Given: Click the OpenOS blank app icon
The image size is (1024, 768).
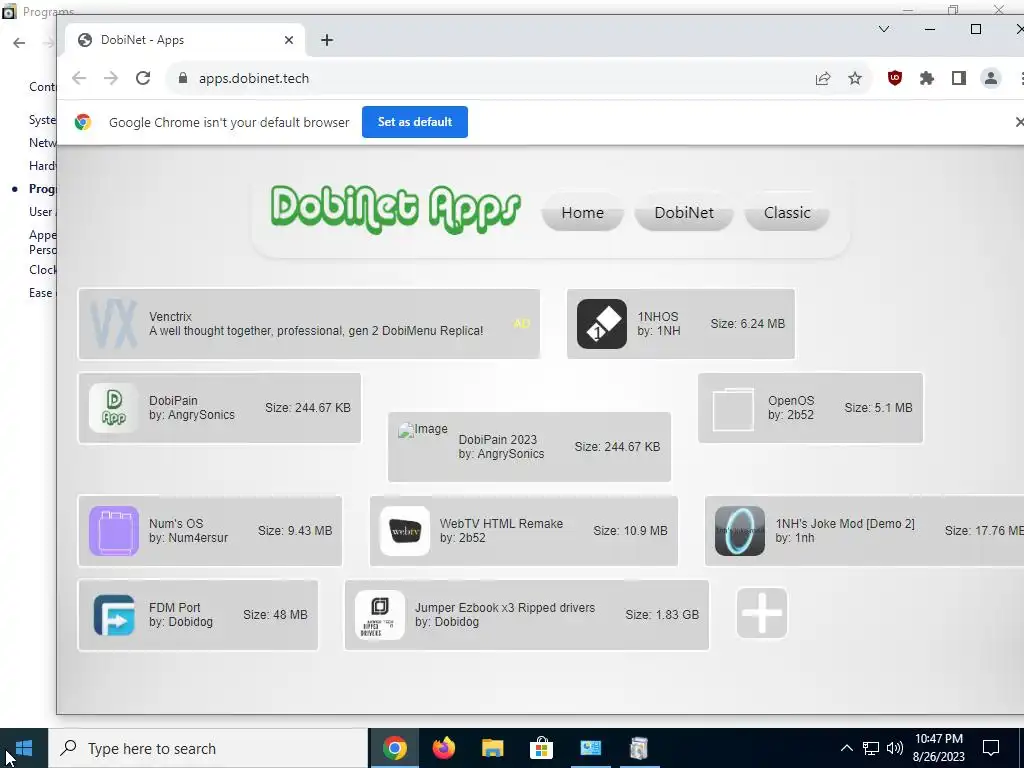Looking at the screenshot, I should click(733, 408).
